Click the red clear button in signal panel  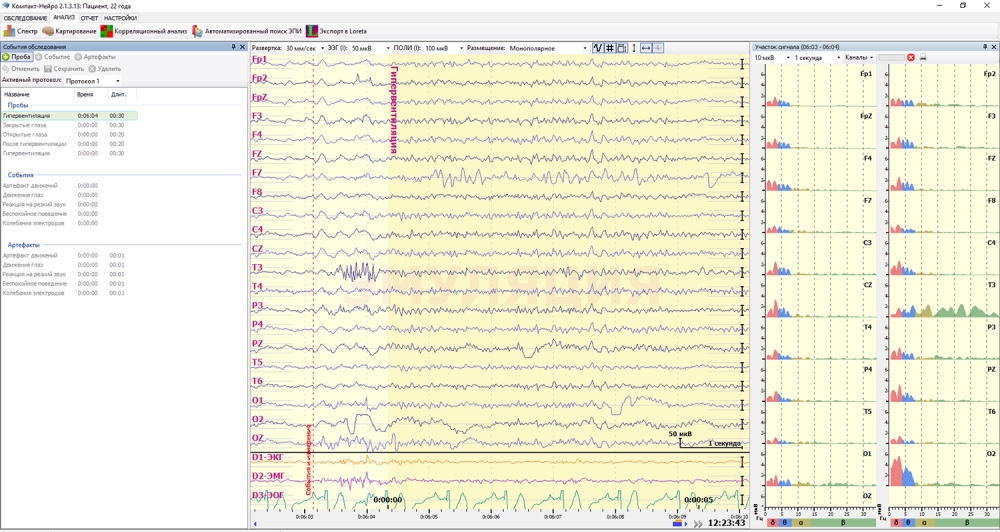(911, 58)
